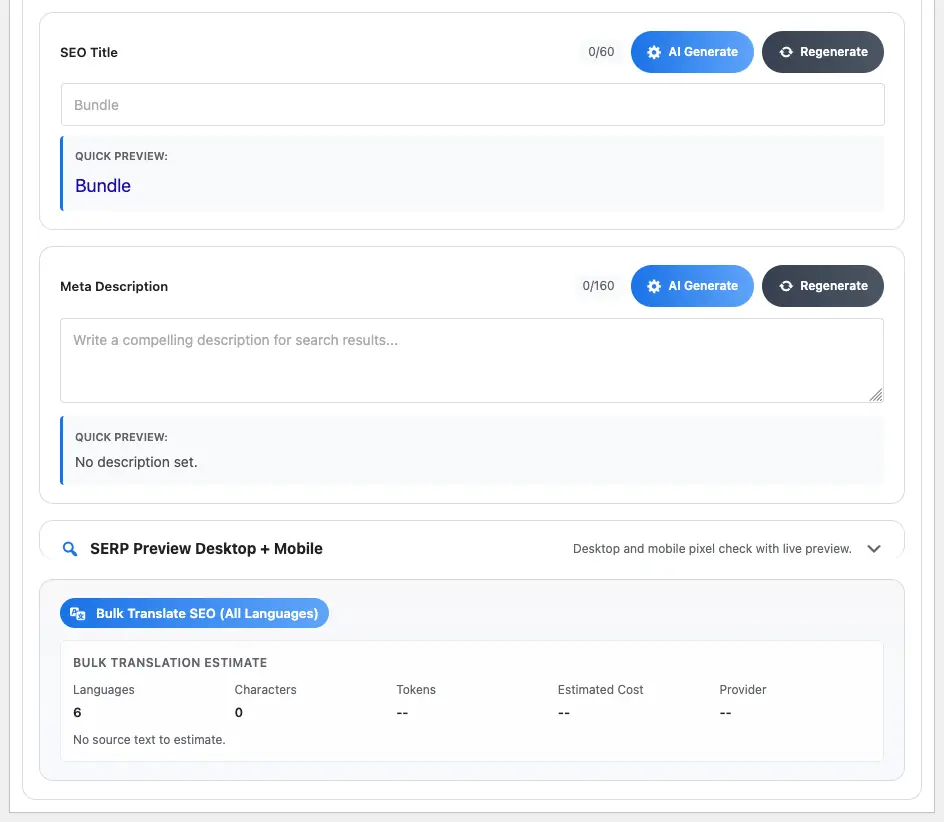The width and height of the screenshot is (944, 822).
Task: Click the SEO Title label
Action: click(x=89, y=52)
